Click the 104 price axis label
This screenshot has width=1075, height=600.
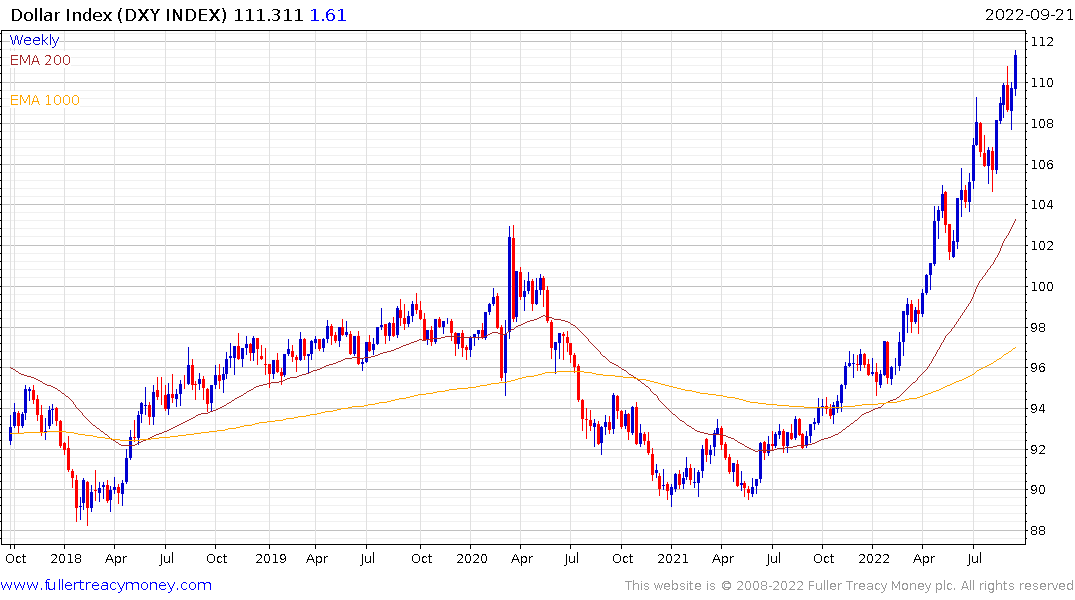point(1042,204)
